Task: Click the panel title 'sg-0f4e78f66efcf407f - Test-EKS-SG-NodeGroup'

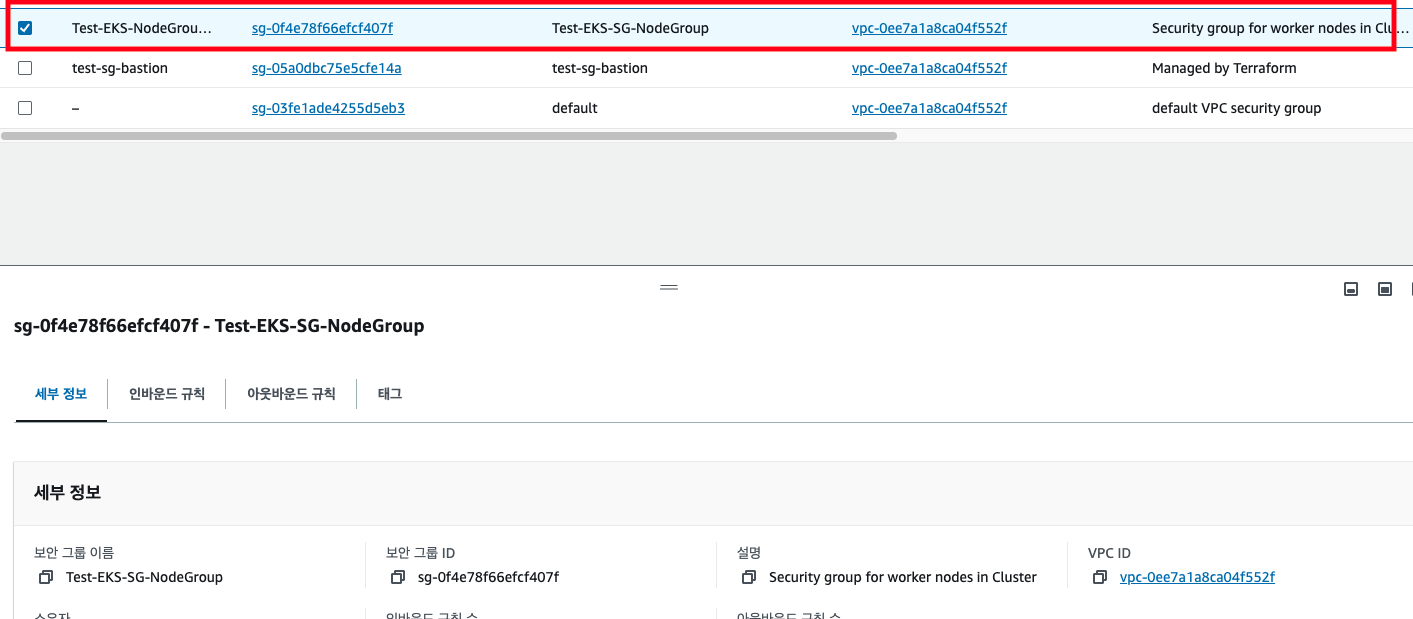Action: click(219, 326)
